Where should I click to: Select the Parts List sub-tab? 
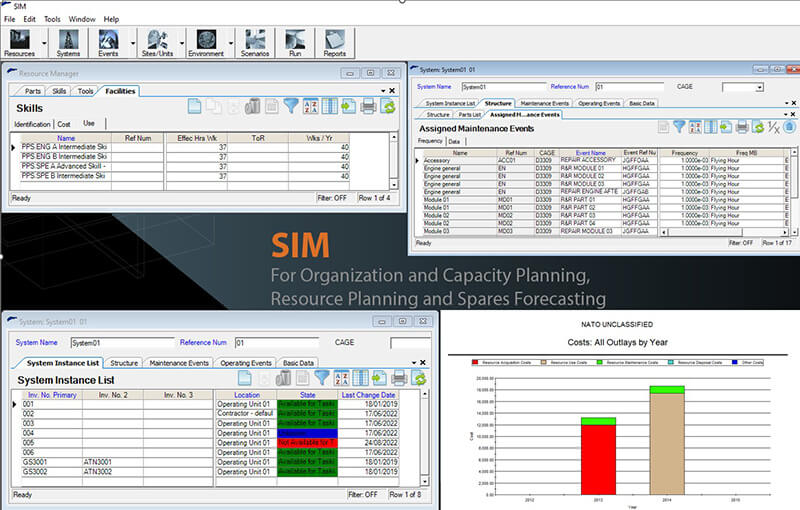coord(469,115)
